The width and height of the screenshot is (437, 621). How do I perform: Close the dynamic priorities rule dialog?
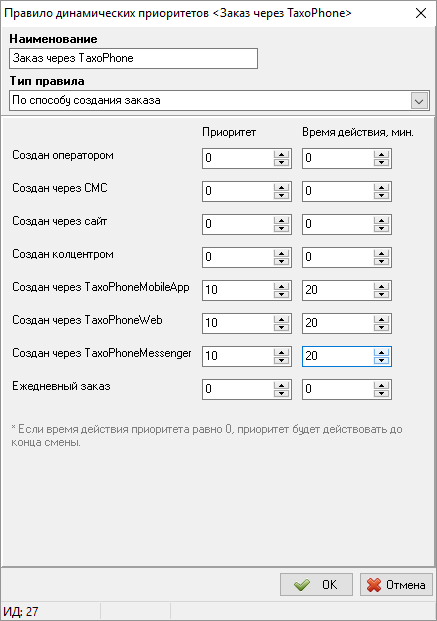coord(421,13)
